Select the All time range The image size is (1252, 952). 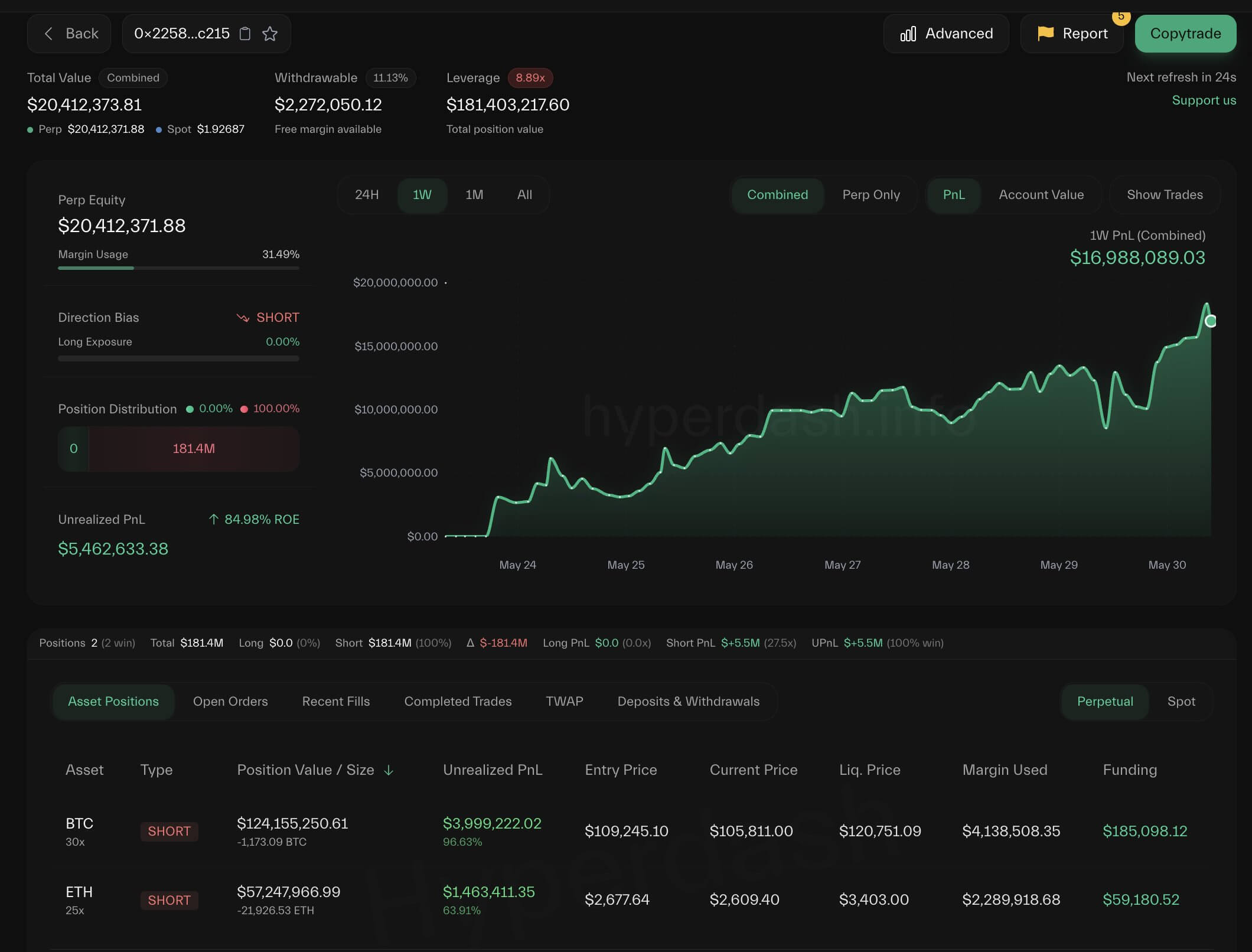[x=524, y=195]
